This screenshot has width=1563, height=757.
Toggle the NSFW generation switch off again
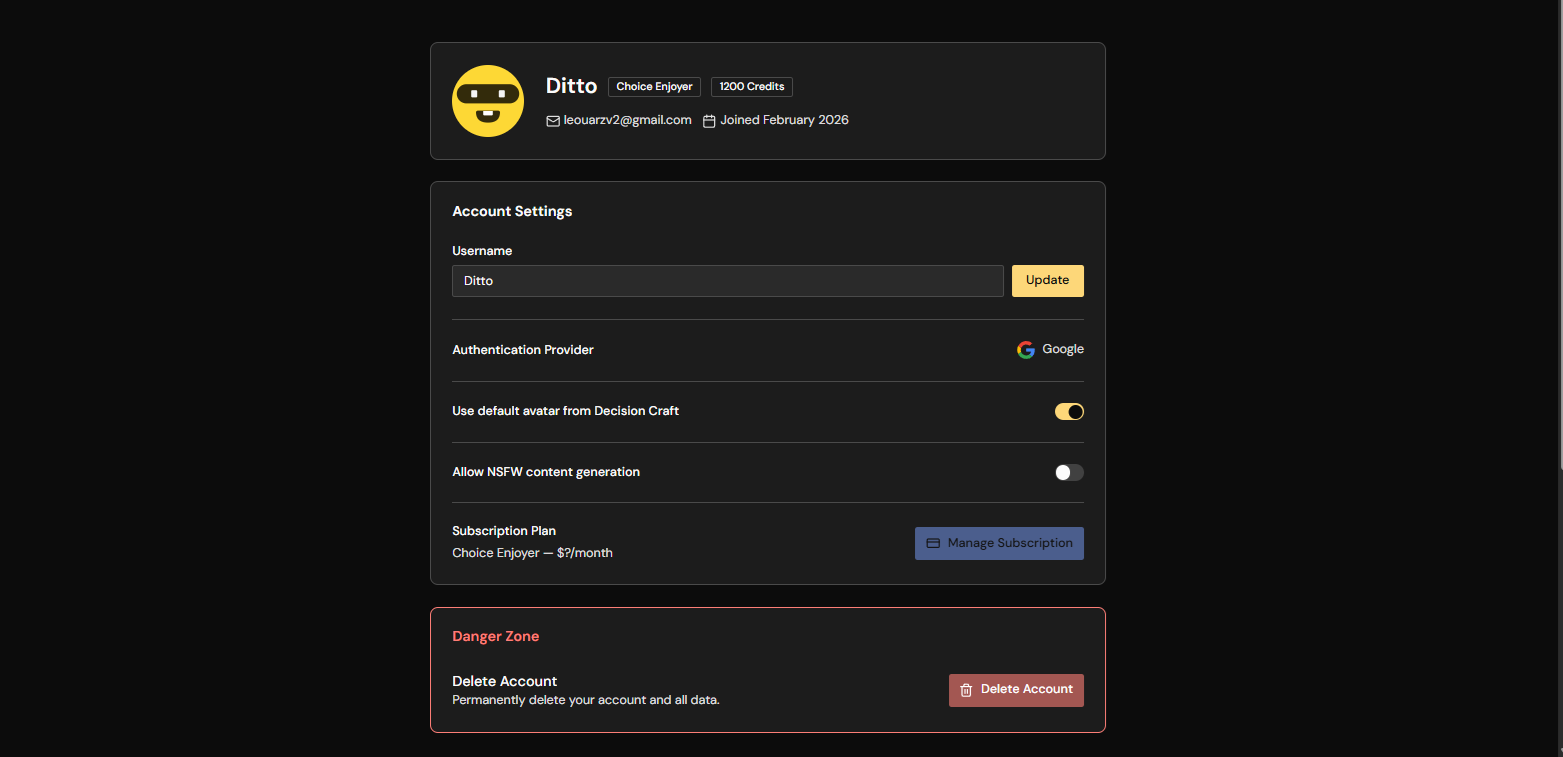click(1068, 472)
